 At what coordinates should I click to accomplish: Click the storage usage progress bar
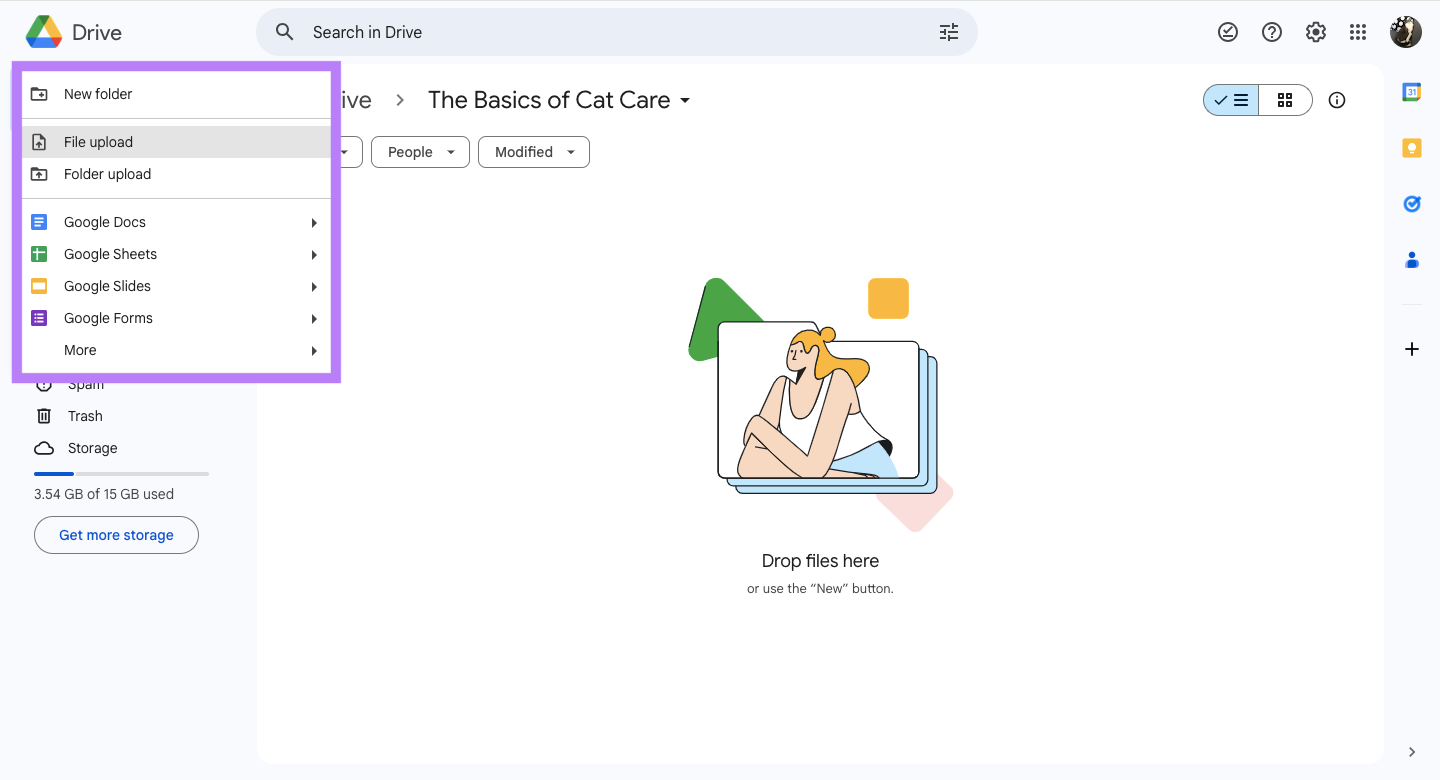120,473
